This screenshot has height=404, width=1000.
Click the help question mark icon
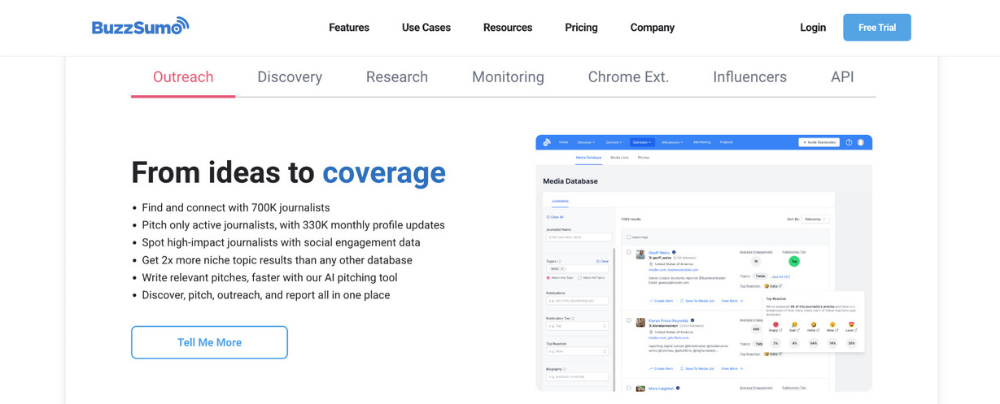[x=849, y=142]
